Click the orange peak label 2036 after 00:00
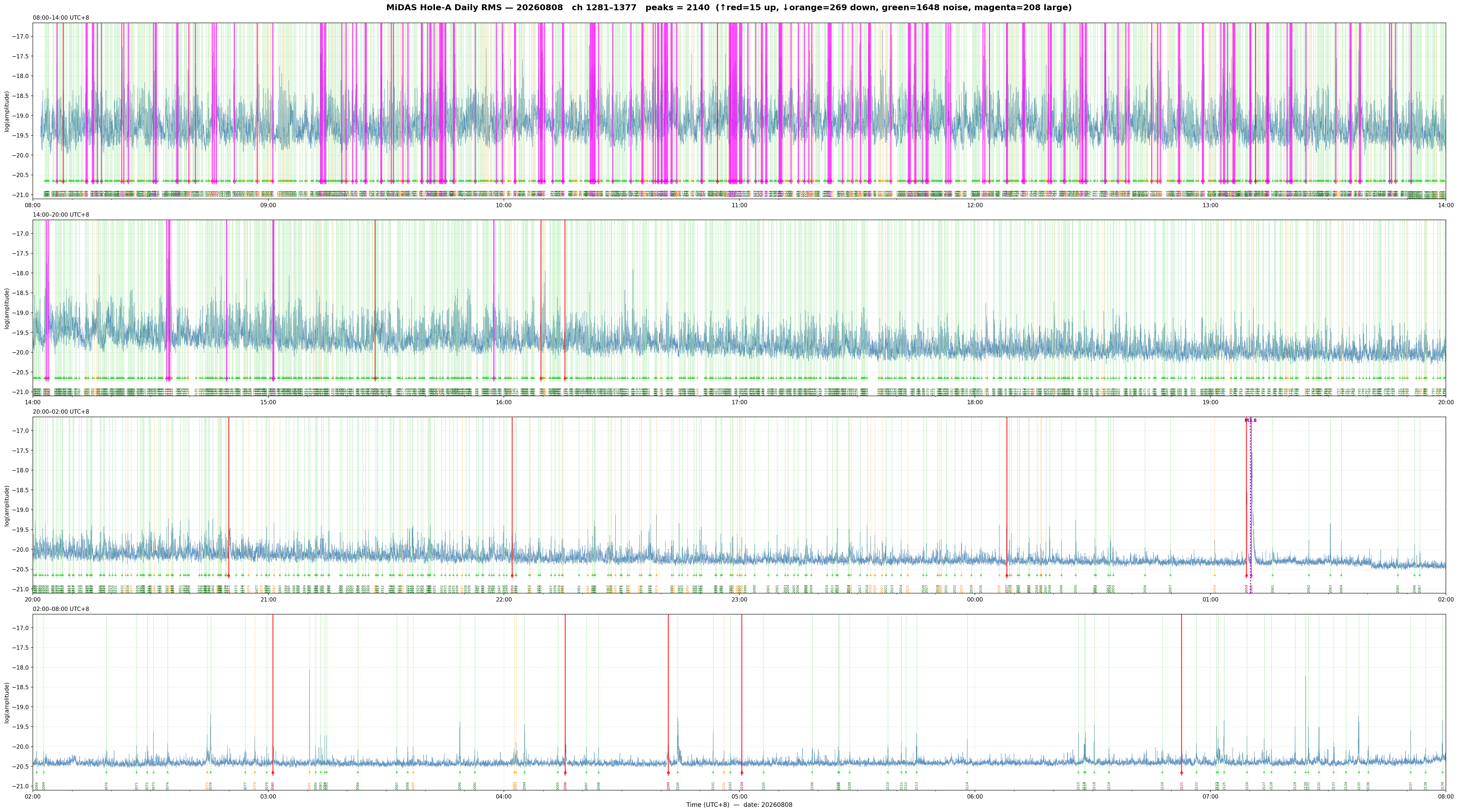1458x812 pixels. (1000, 589)
